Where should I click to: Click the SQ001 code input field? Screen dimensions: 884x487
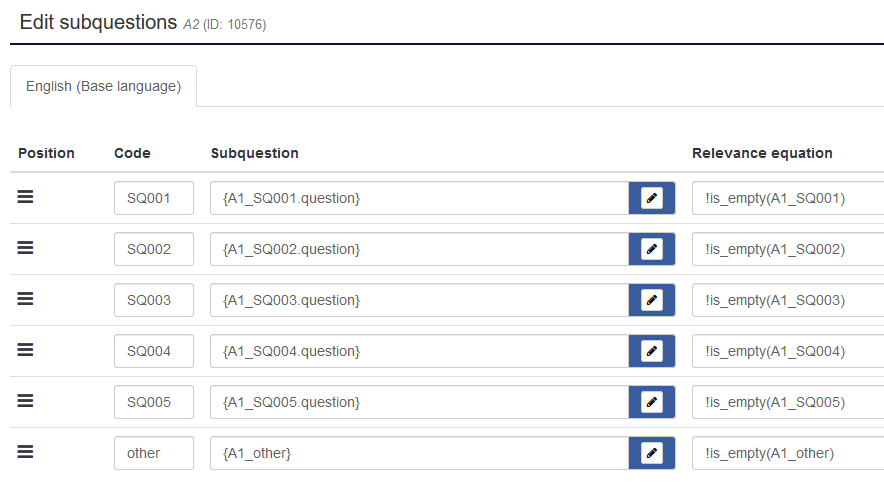pyautogui.click(x=153, y=198)
